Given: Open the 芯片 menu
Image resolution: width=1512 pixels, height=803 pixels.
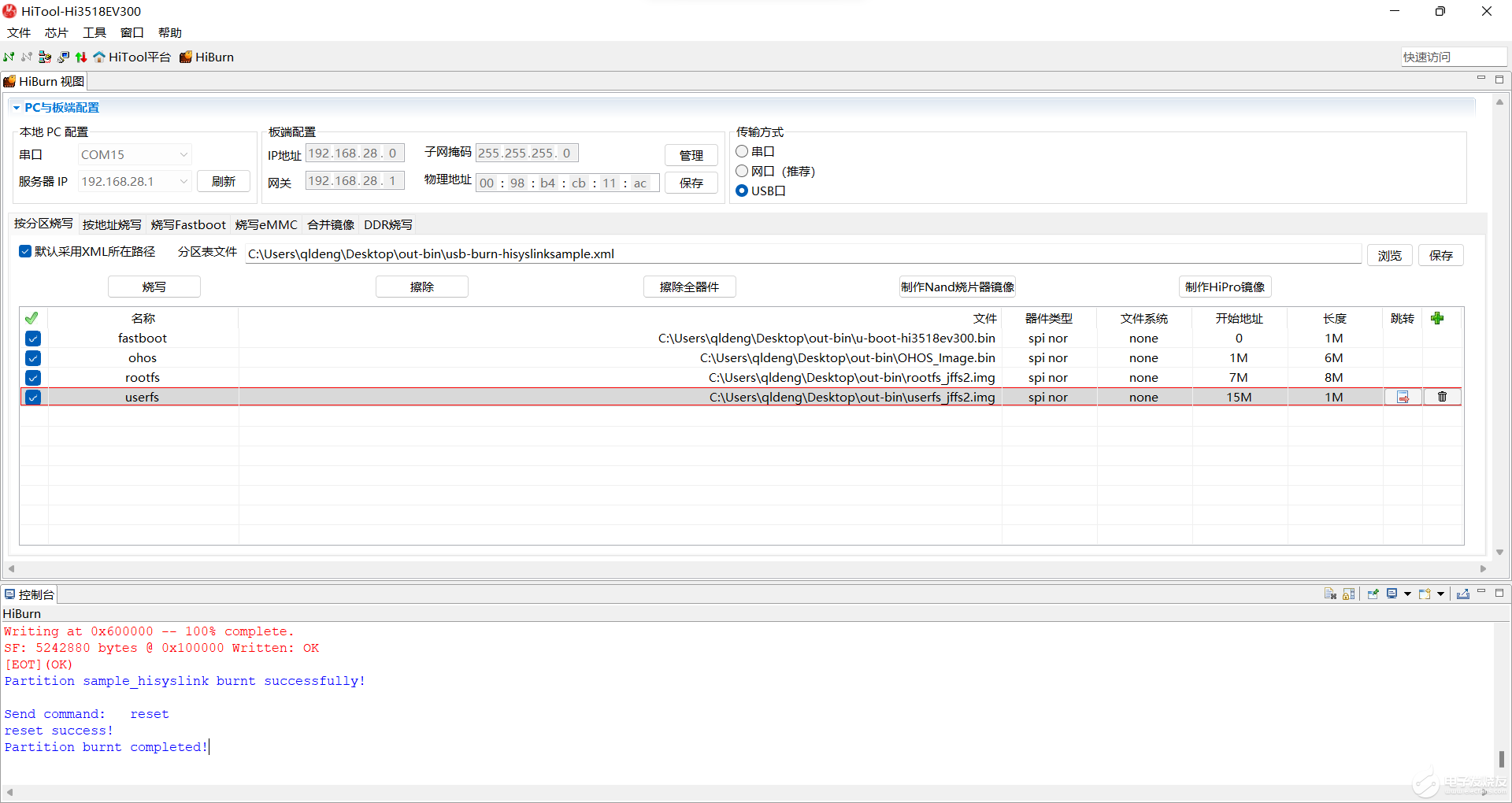Looking at the screenshot, I should pos(57,32).
